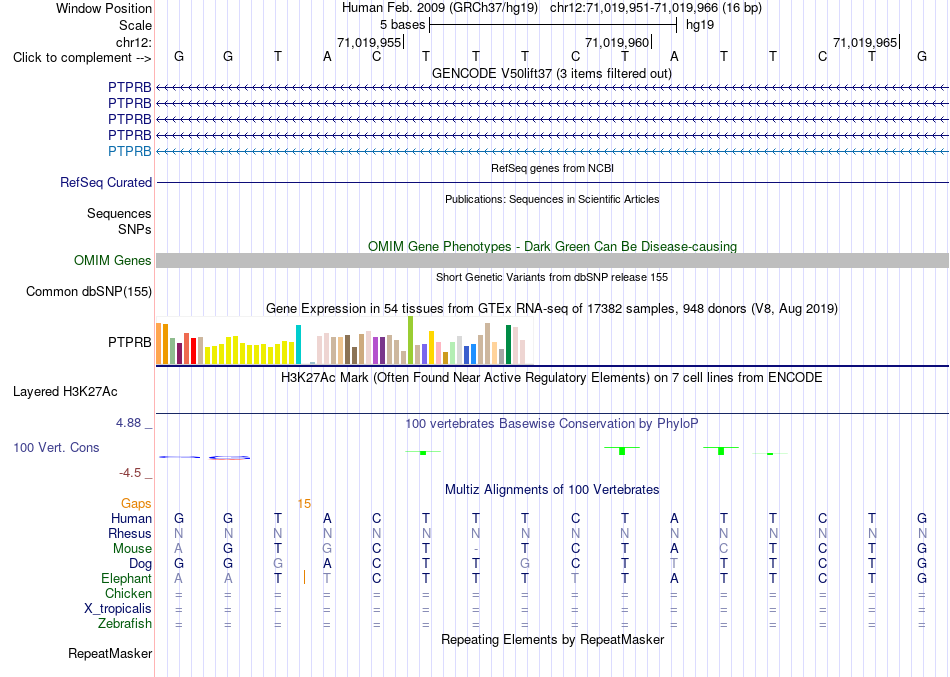The height and width of the screenshot is (677, 950).
Task: Click the SNPs track label
Action: (x=135, y=230)
